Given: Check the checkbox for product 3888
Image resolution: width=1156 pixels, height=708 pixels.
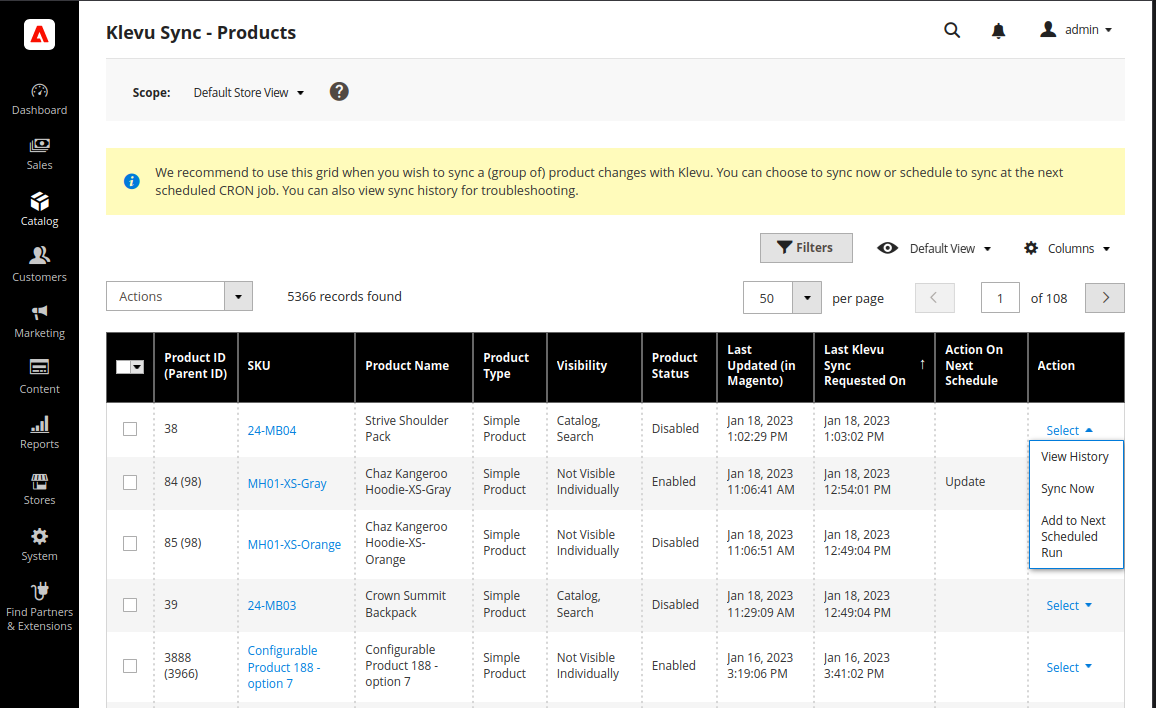Looking at the screenshot, I should coord(130,666).
